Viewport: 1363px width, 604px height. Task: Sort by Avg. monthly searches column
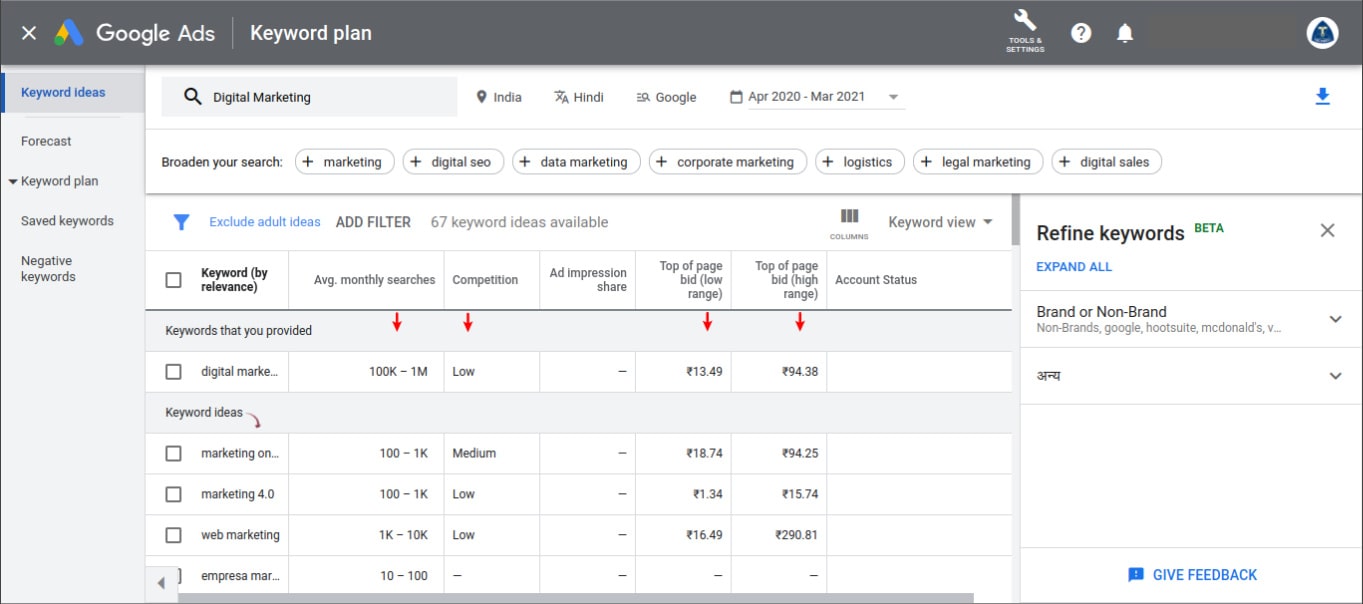[374, 280]
